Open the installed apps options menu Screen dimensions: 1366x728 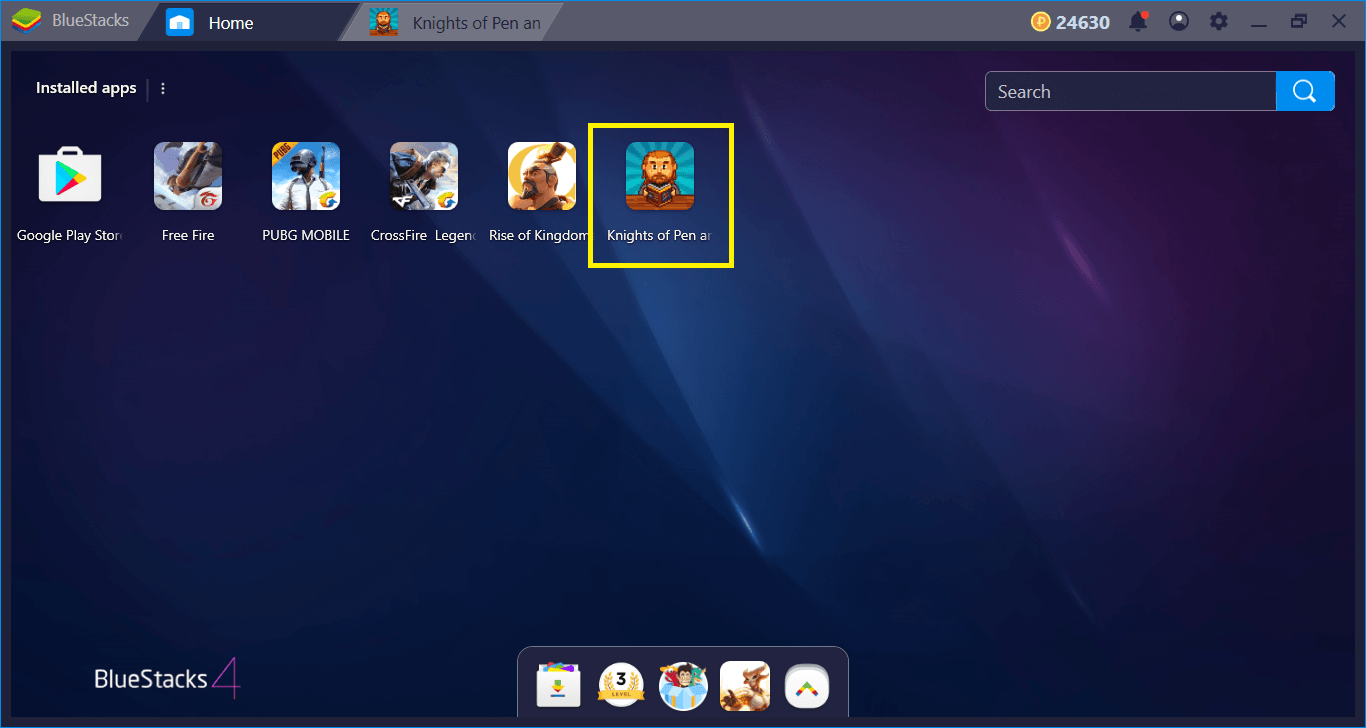[163, 88]
